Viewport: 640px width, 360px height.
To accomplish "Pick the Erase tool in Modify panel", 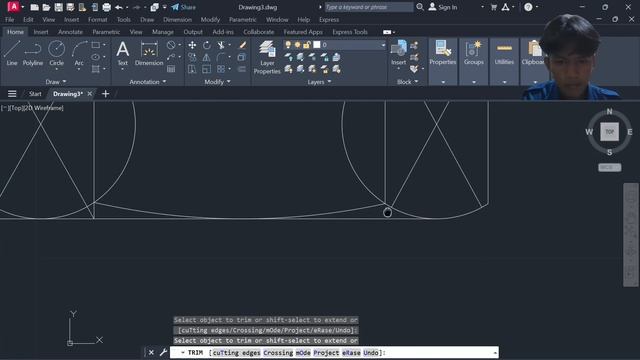I will click(x=242, y=45).
